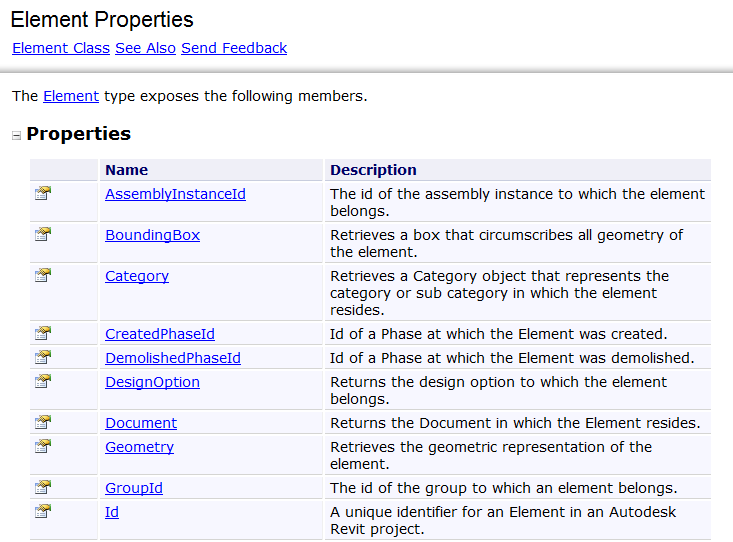Jump to the See Also section

coord(145,48)
